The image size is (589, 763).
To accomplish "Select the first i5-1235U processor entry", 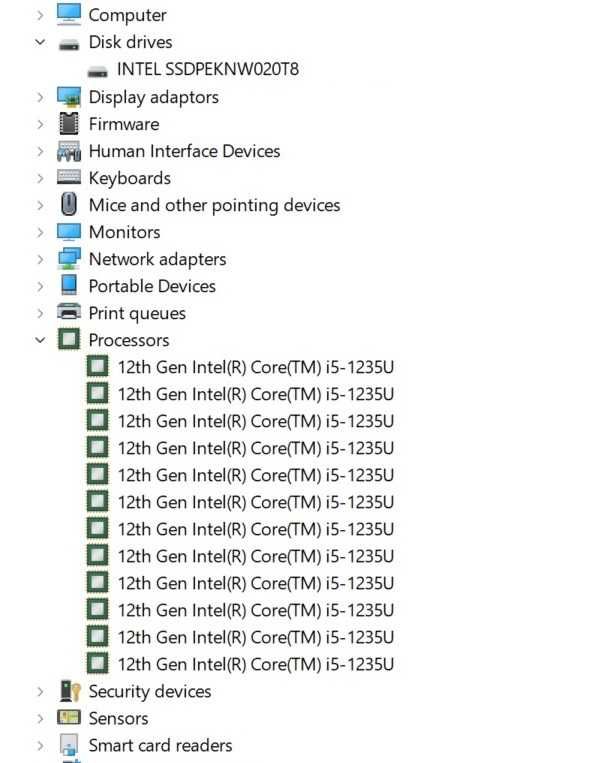I will click(x=256, y=367).
